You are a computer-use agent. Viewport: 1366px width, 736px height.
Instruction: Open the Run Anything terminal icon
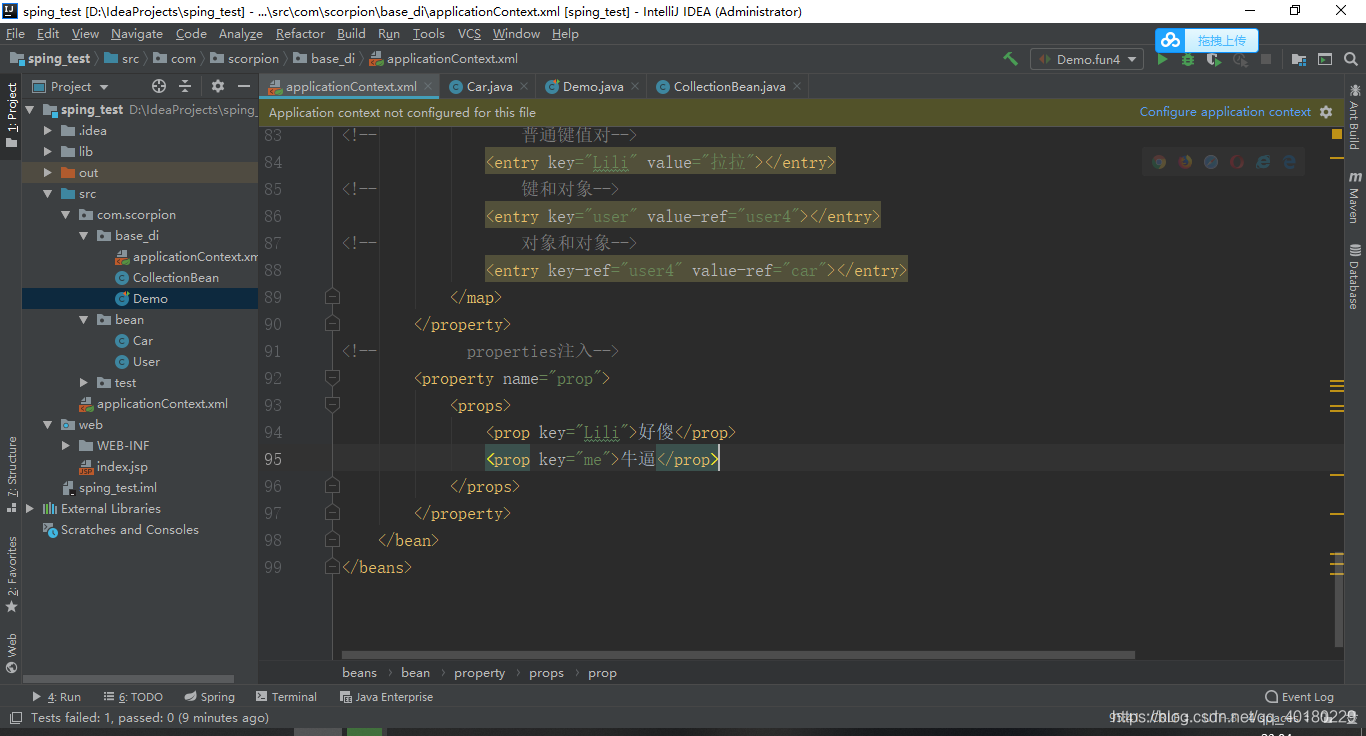click(1325, 59)
